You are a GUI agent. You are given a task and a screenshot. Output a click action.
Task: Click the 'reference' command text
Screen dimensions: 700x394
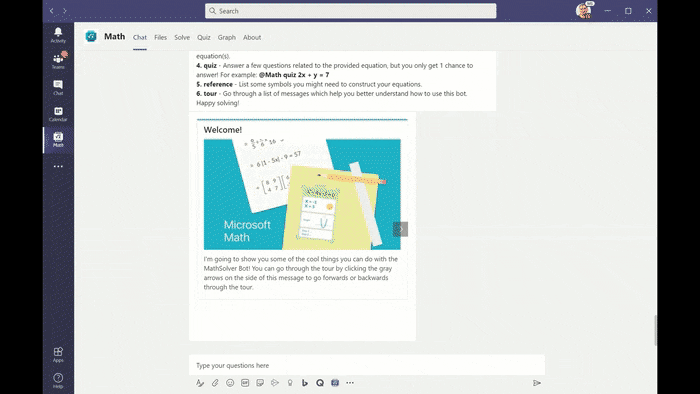(218, 84)
